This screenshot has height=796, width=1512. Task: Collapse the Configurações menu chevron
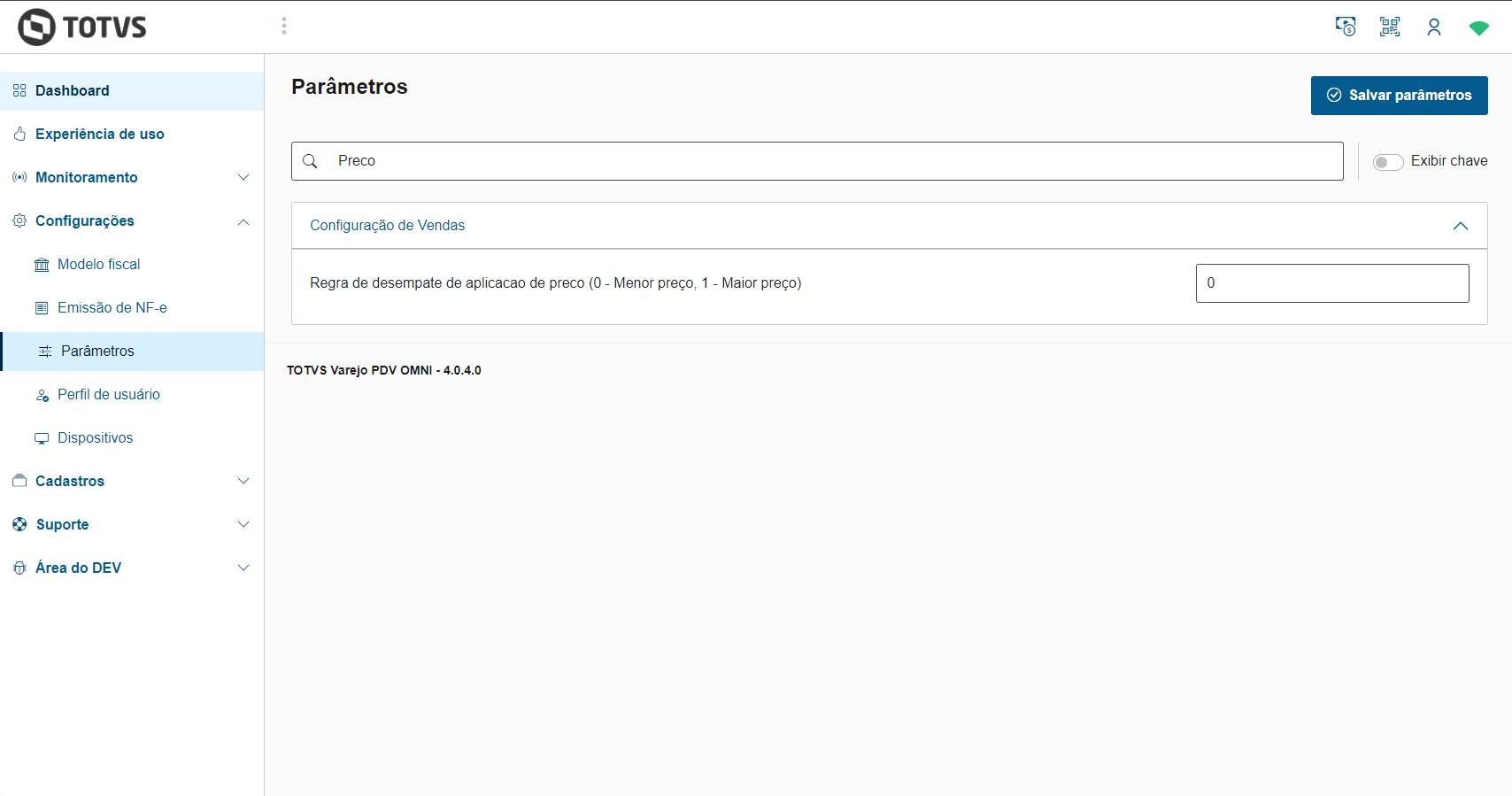(243, 221)
